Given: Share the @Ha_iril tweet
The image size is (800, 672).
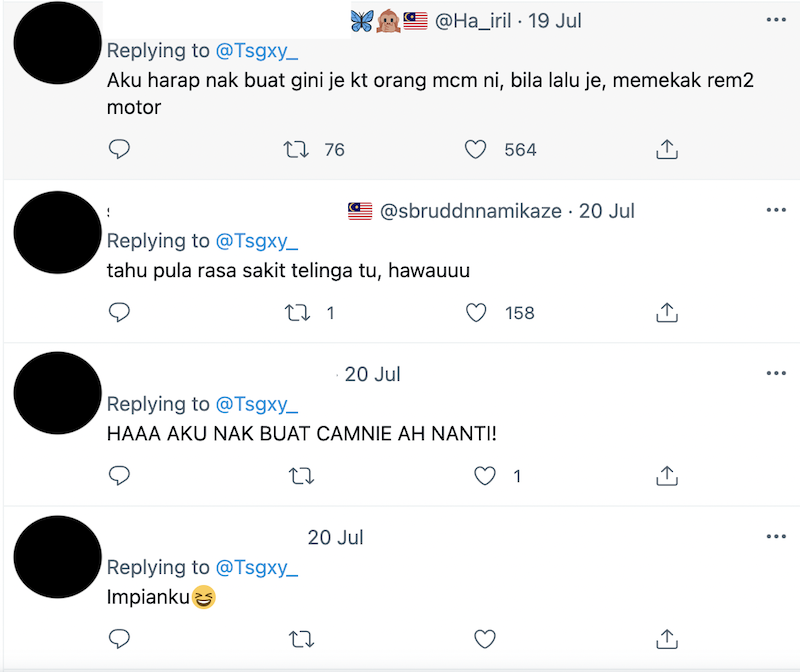Looking at the screenshot, I should (x=666, y=149).
